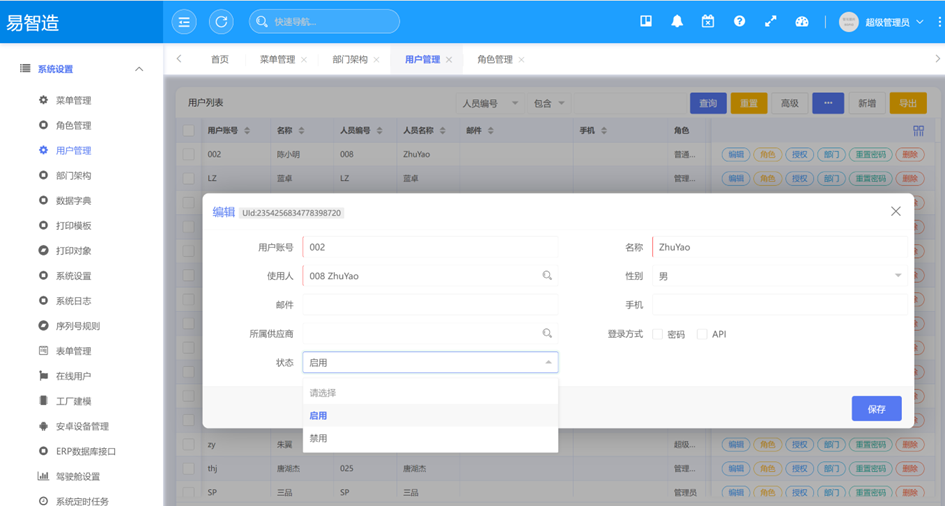Switch to the 角色管理 tab

point(494,60)
